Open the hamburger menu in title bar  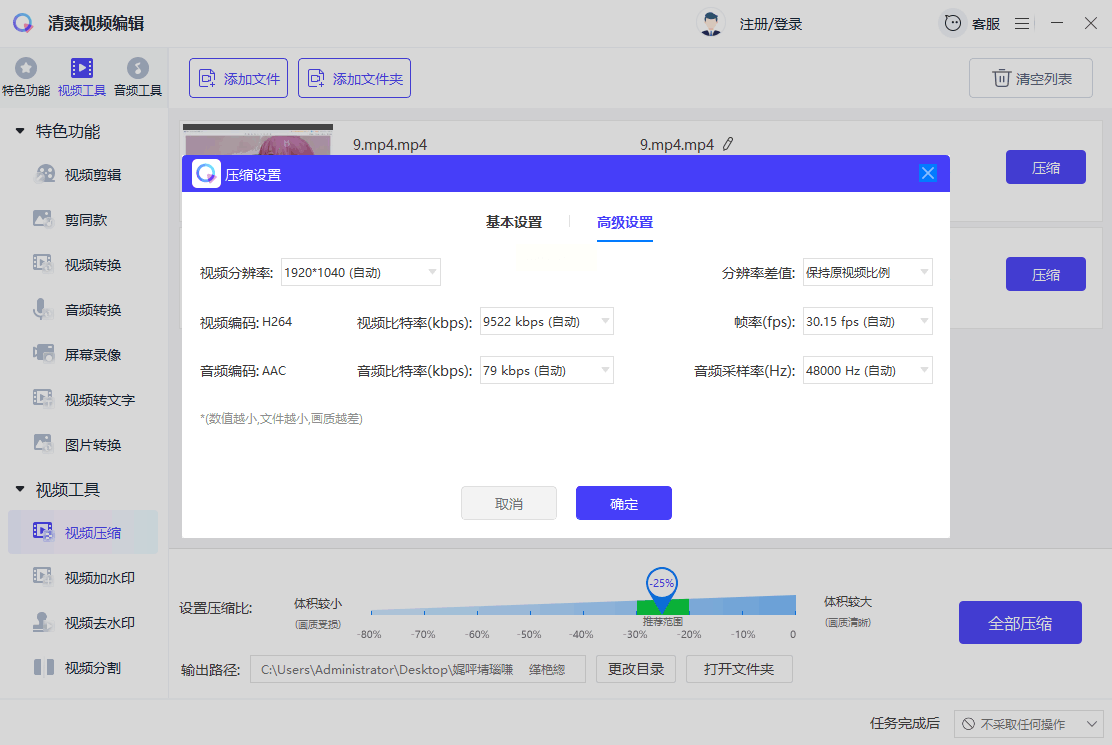click(x=1022, y=23)
